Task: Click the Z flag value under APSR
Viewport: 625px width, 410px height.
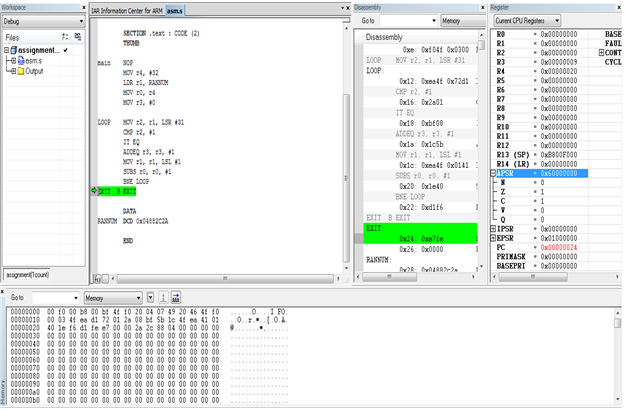Action: [542, 192]
